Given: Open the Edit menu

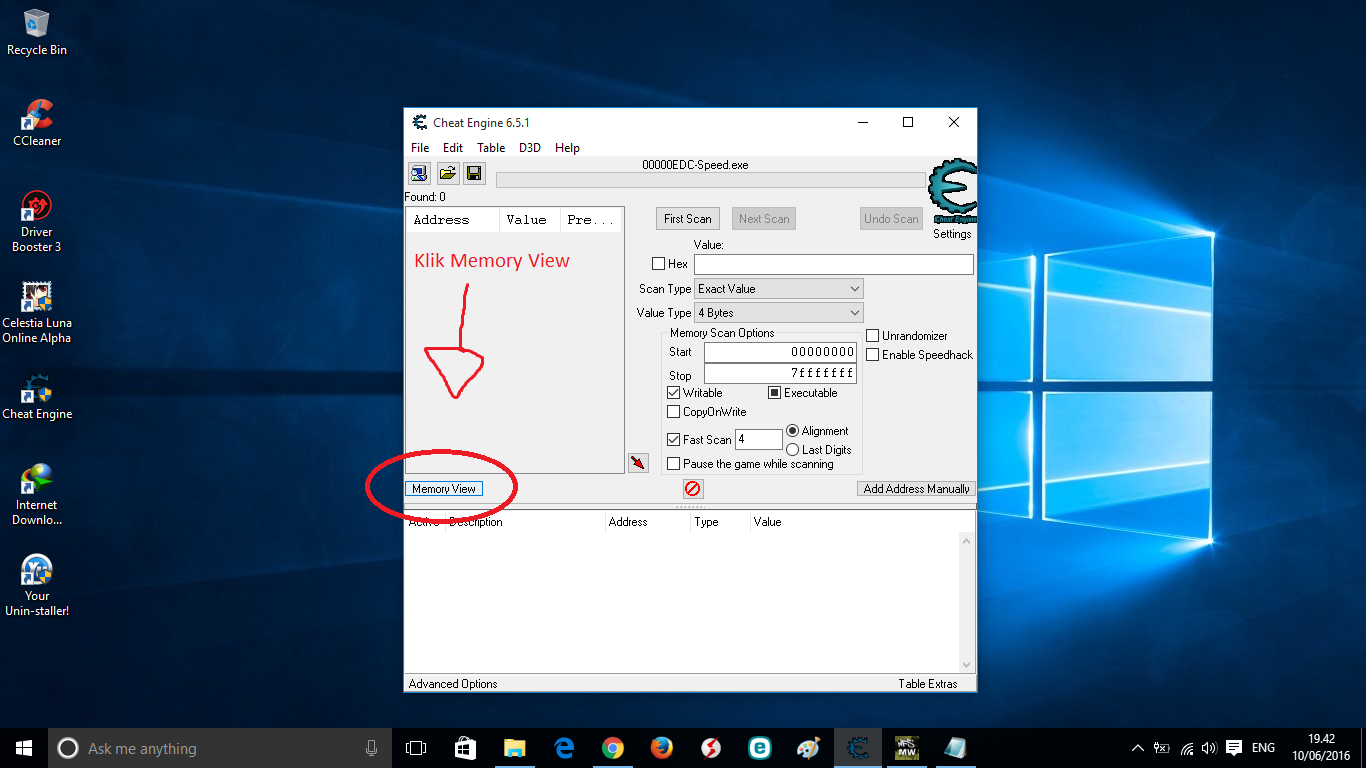Looking at the screenshot, I should coord(453,148).
